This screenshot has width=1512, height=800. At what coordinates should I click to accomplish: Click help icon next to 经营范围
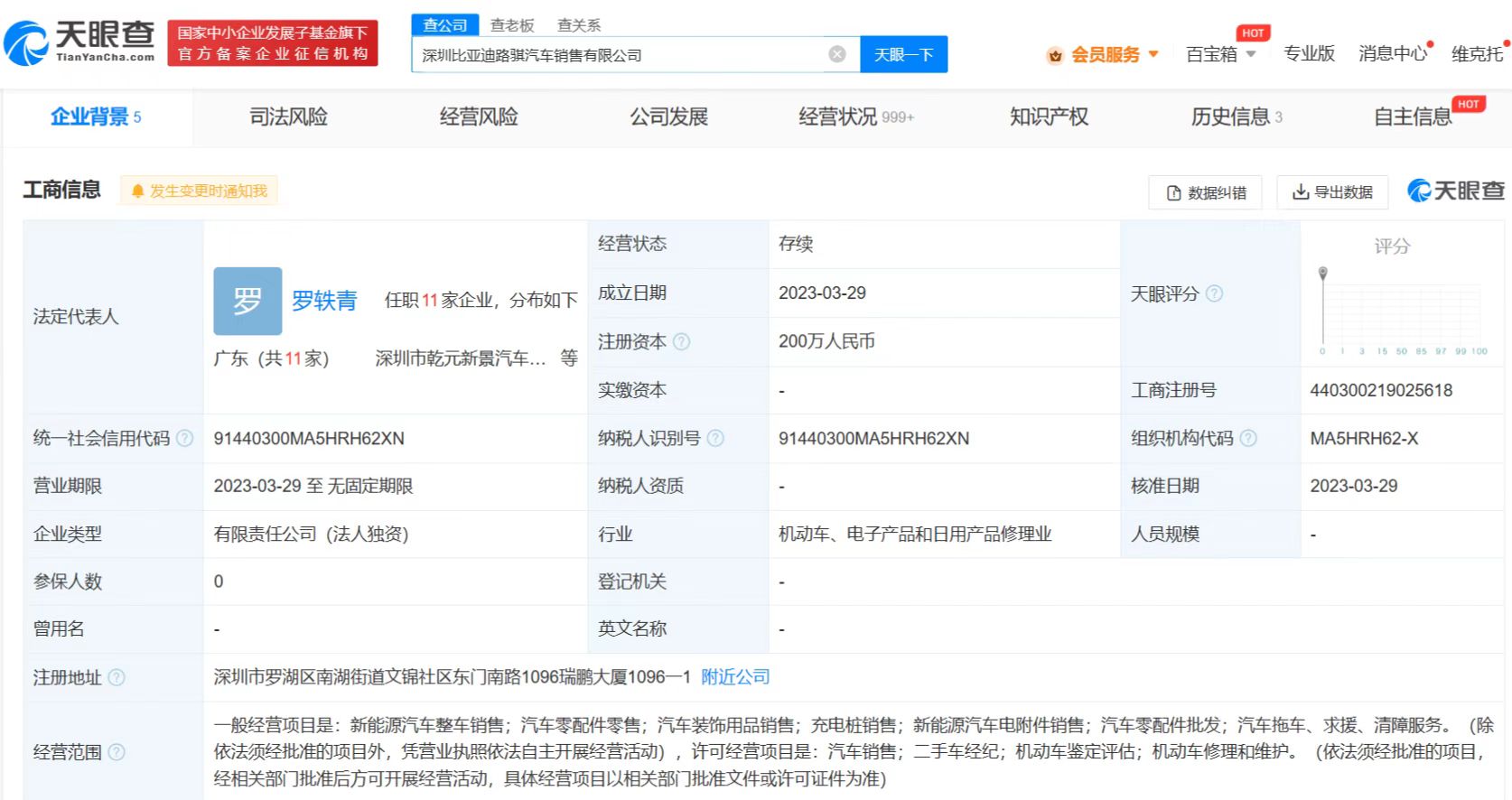[x=117, y=752]
